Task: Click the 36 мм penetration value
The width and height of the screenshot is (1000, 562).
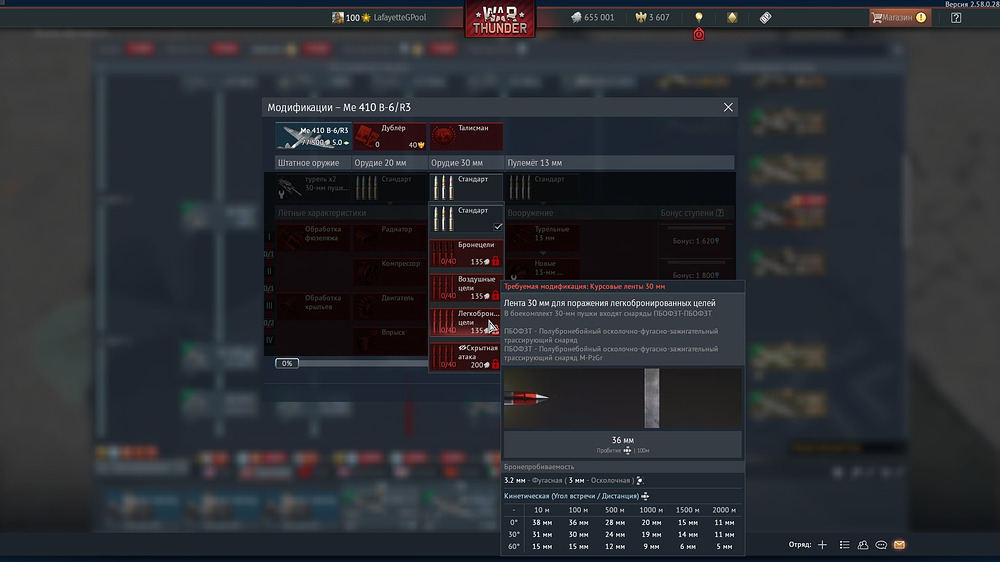Action: click(622, 440)
